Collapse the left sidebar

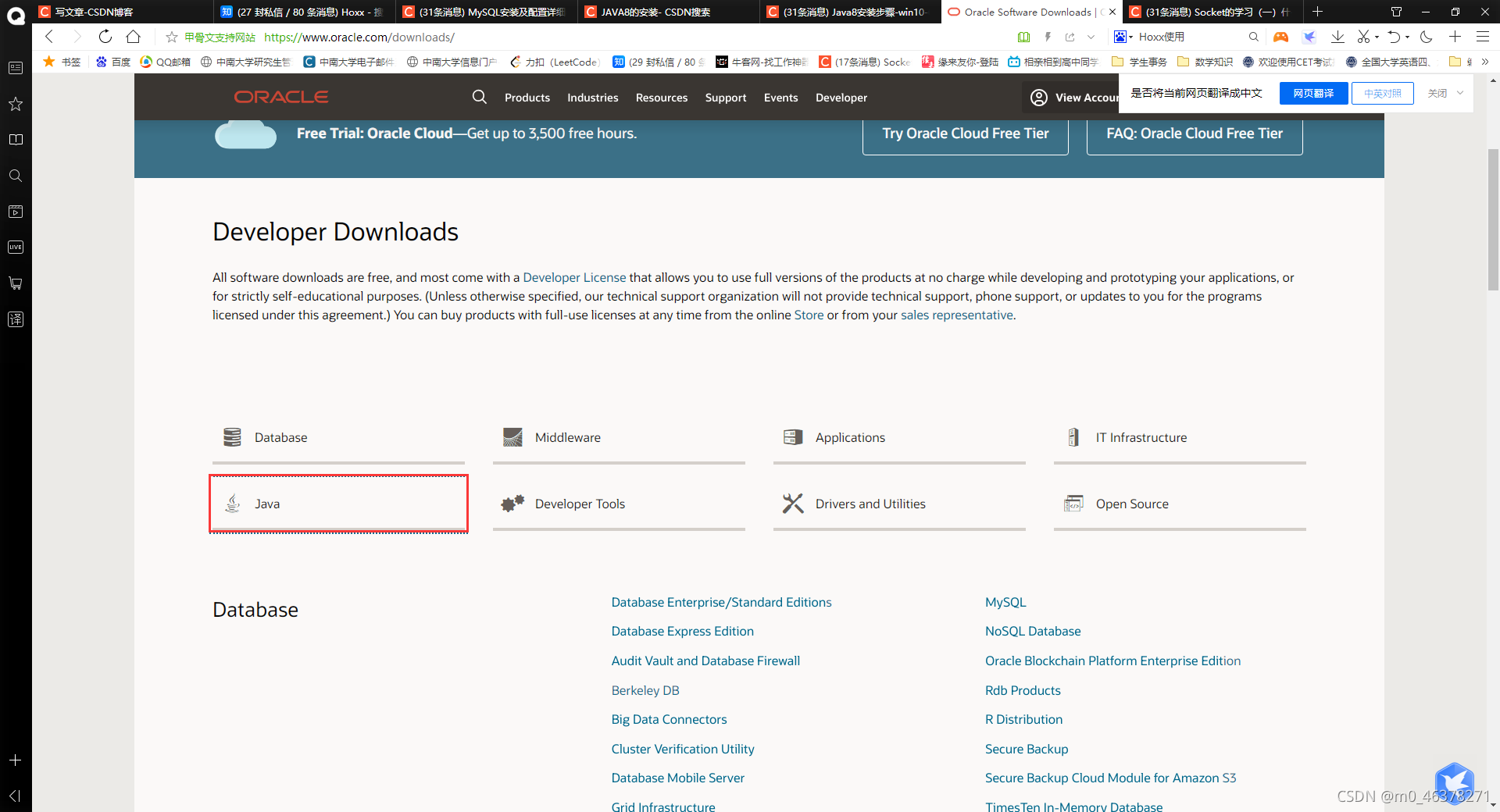[x=15, y=796]
